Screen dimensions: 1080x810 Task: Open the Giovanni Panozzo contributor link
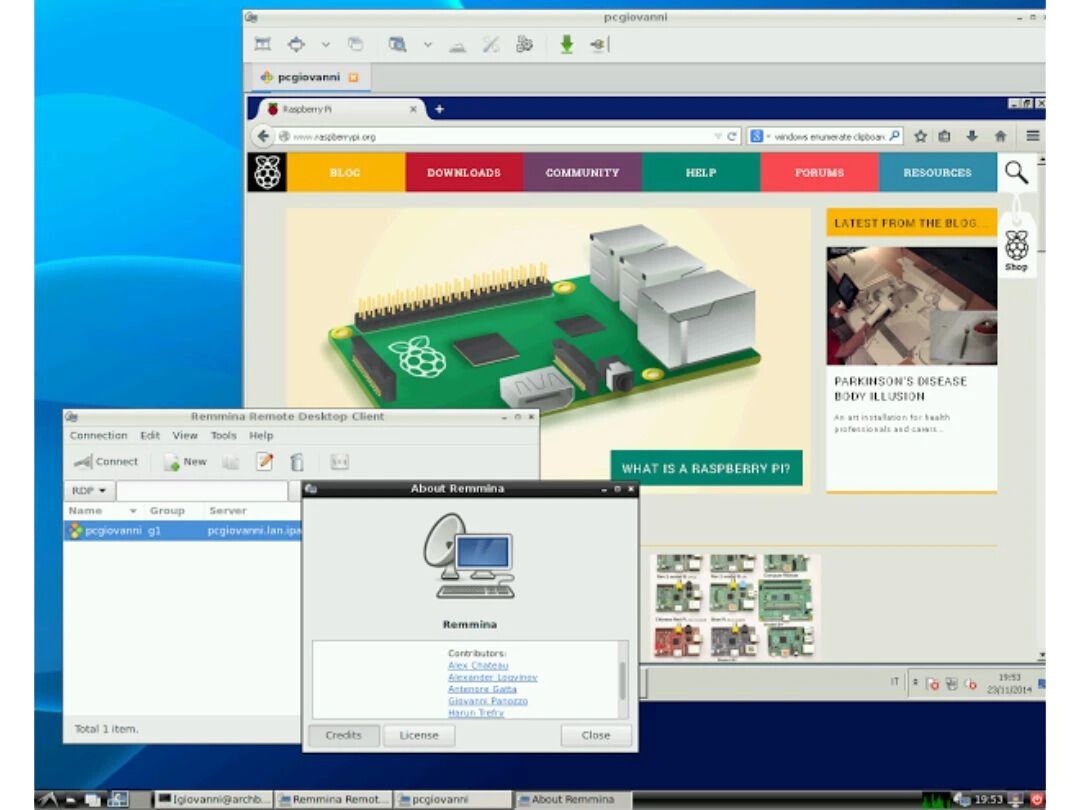[488, 700]
